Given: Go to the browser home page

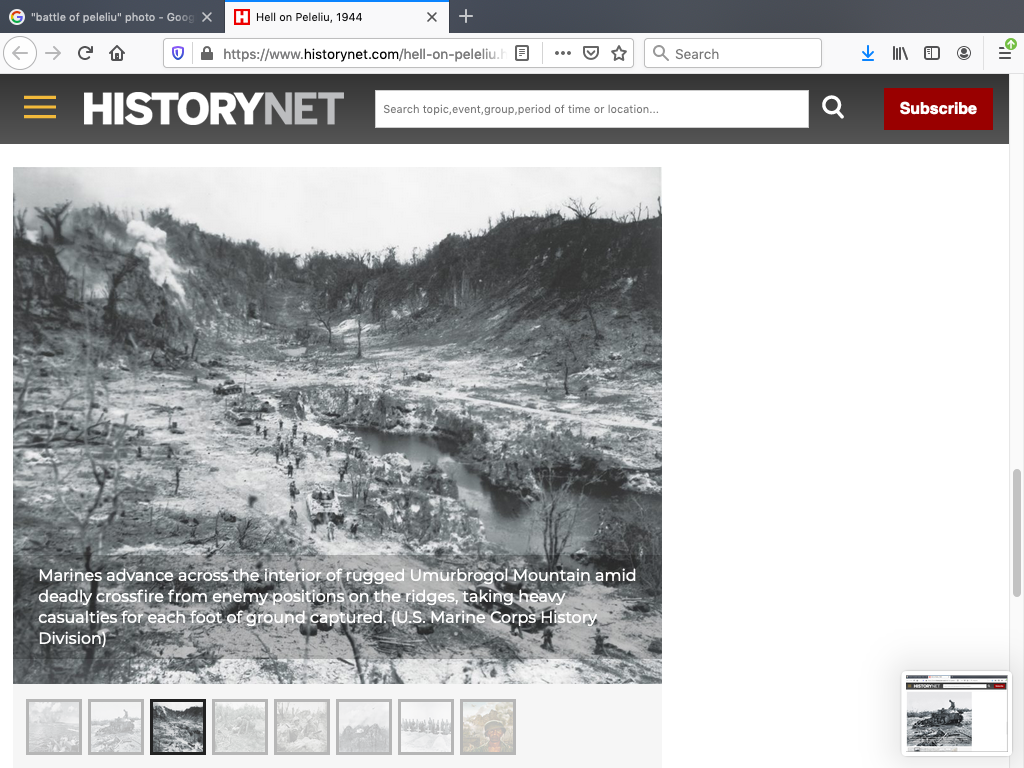Looking at the screenshot, I should coord(117,54).
